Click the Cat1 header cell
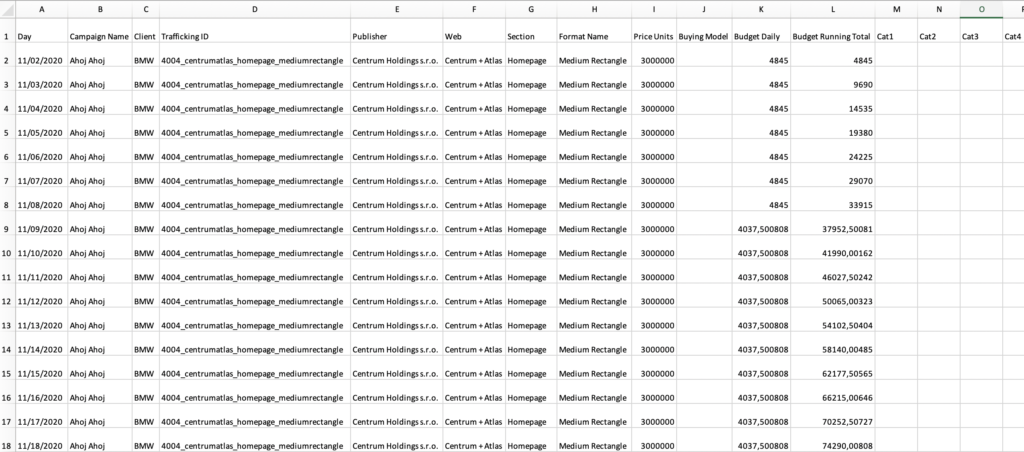The image size is (1024, 452). 894,37
